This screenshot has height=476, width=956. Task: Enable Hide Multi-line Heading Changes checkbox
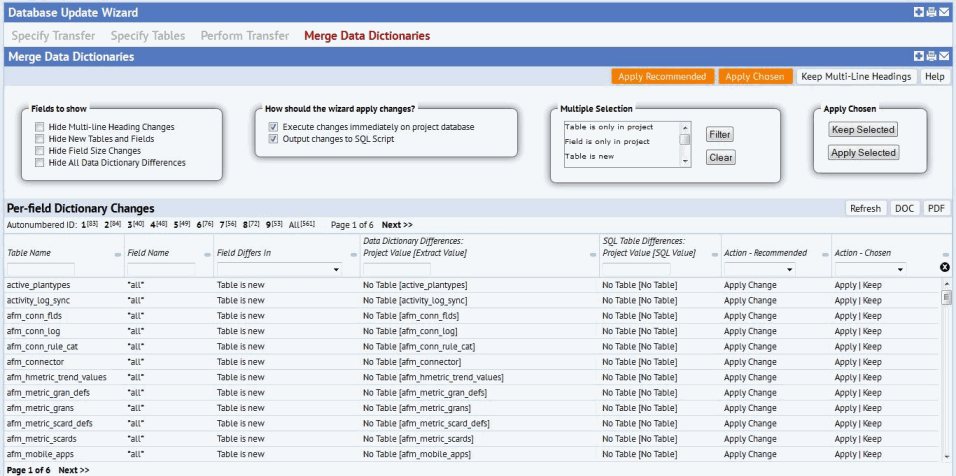(x=40, y=127)
